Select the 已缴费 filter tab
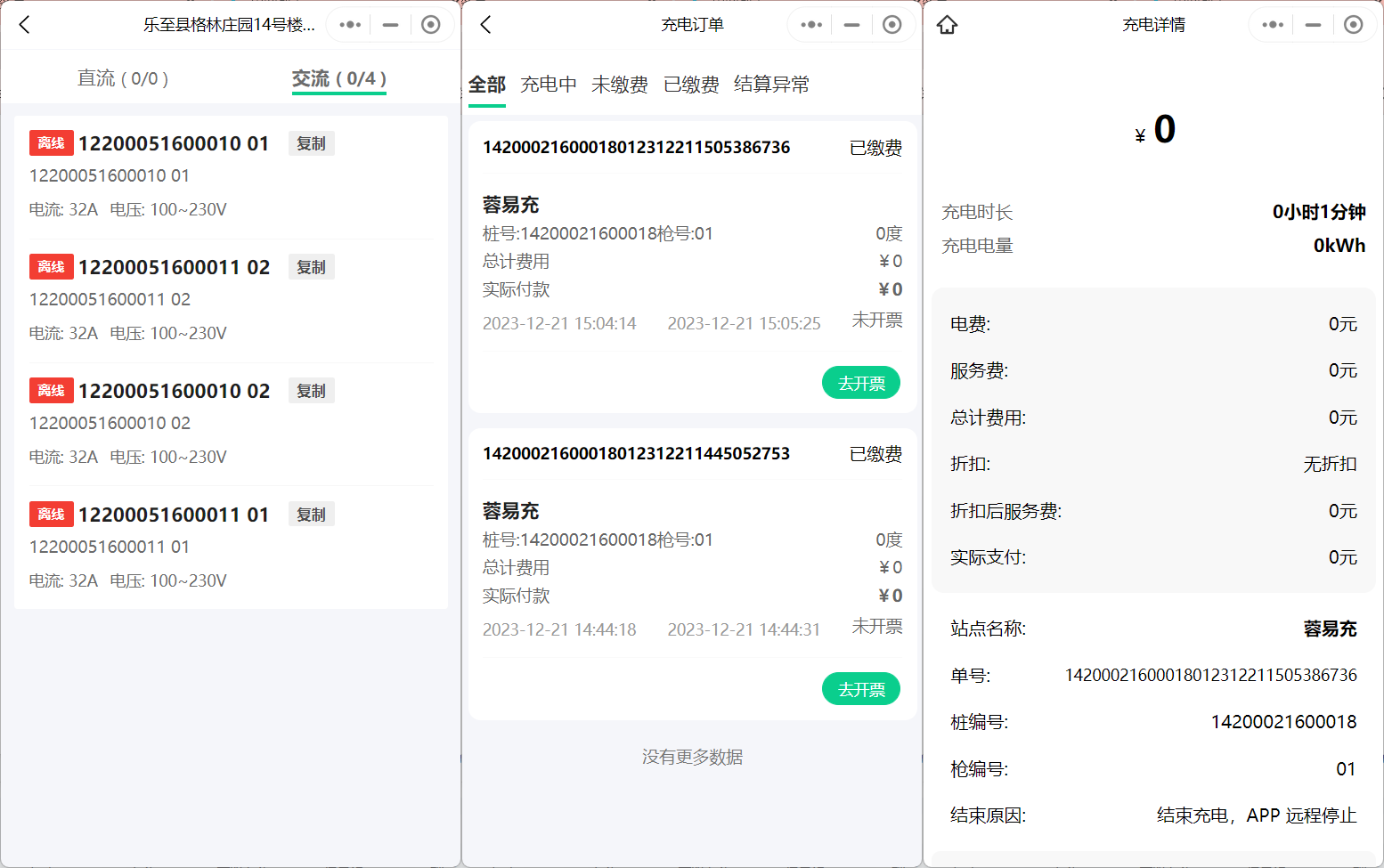The width and height of the screenshot is (1384, 868). (x=693, y=84)
